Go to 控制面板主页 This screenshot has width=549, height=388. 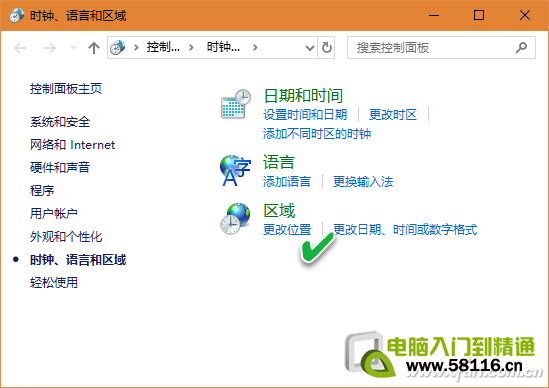tap(66, 89)
